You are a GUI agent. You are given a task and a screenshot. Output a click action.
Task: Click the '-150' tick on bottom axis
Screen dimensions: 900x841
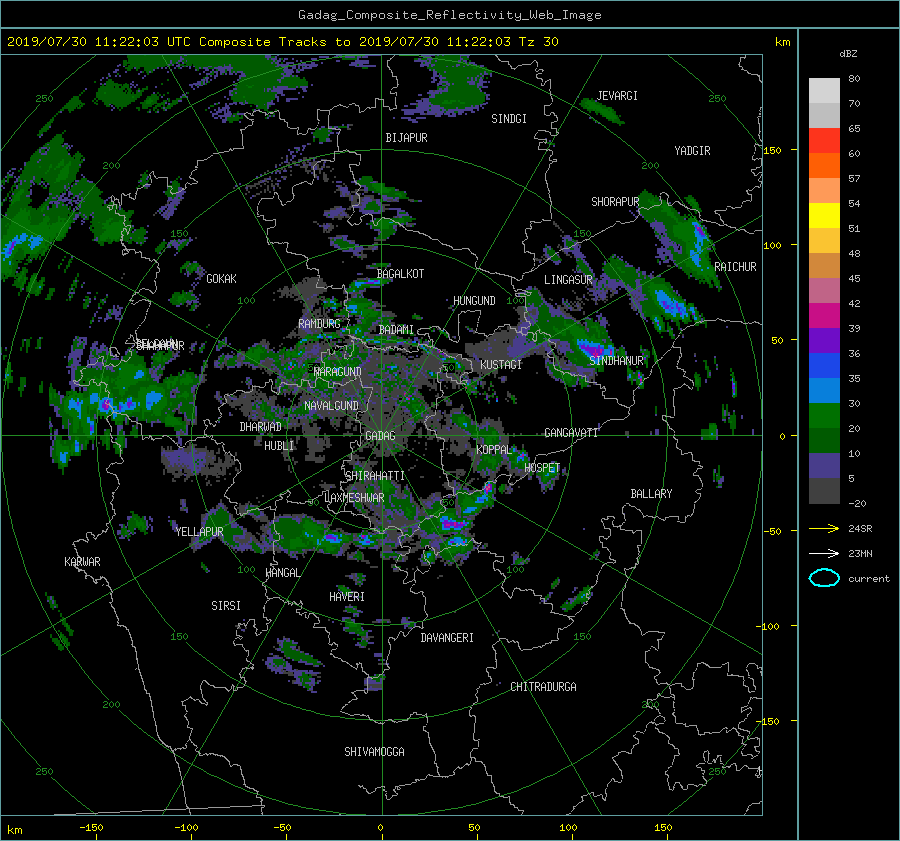pyautogui.click(x=91, y=828)
